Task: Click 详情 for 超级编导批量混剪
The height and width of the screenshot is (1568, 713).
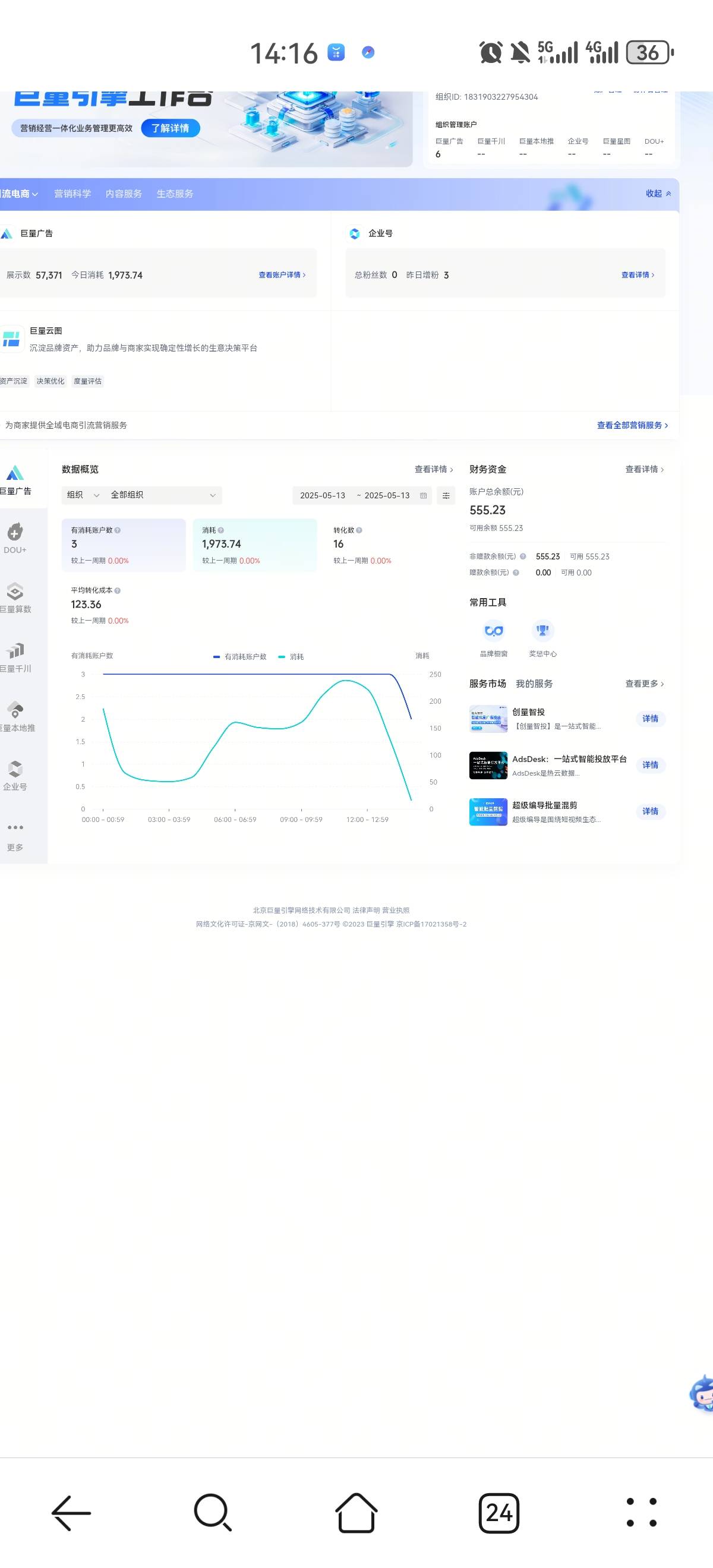Action: (650, 811)
